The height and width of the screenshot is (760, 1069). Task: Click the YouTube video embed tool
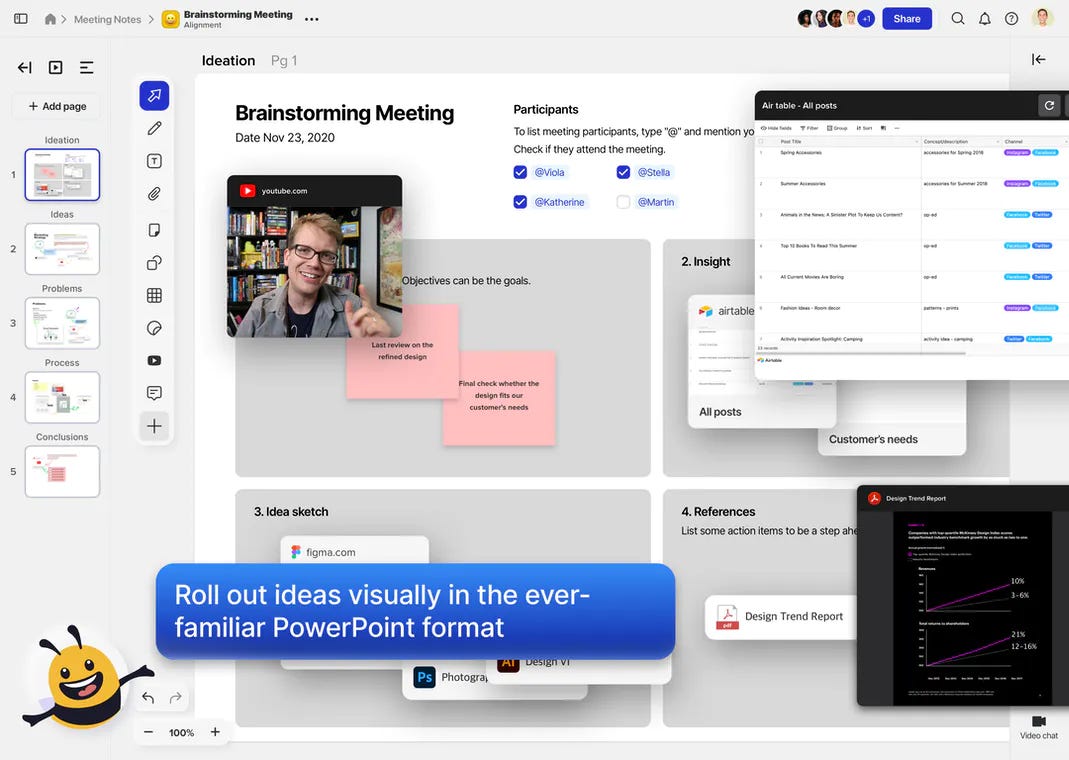click(154, 360)
